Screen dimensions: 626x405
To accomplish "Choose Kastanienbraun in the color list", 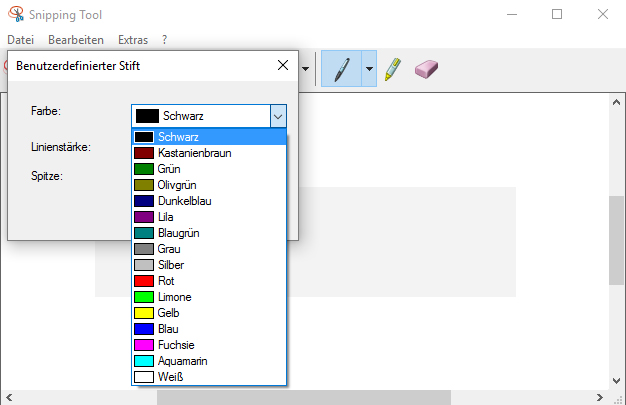I will pyautogui.click(x=209, y=153).
